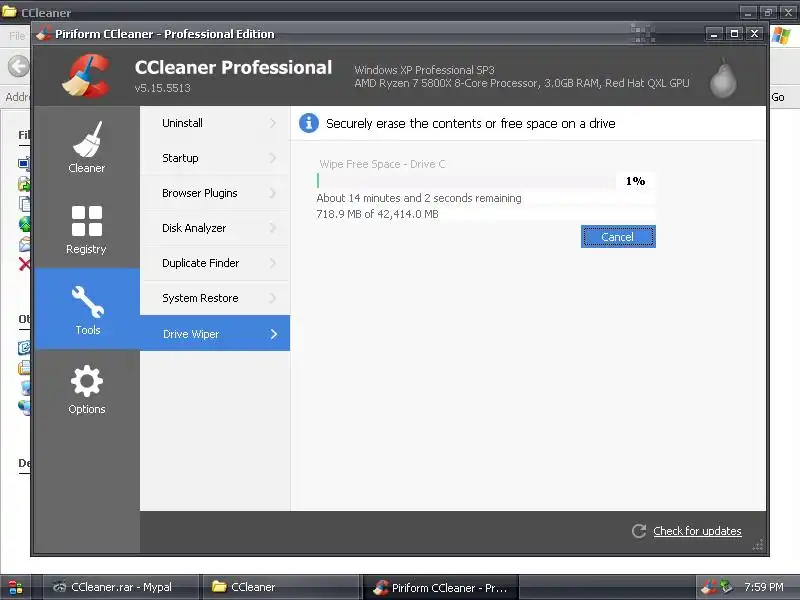Click the AMD Ryzen 7 5800X hardware line

[x=522, y=83]
